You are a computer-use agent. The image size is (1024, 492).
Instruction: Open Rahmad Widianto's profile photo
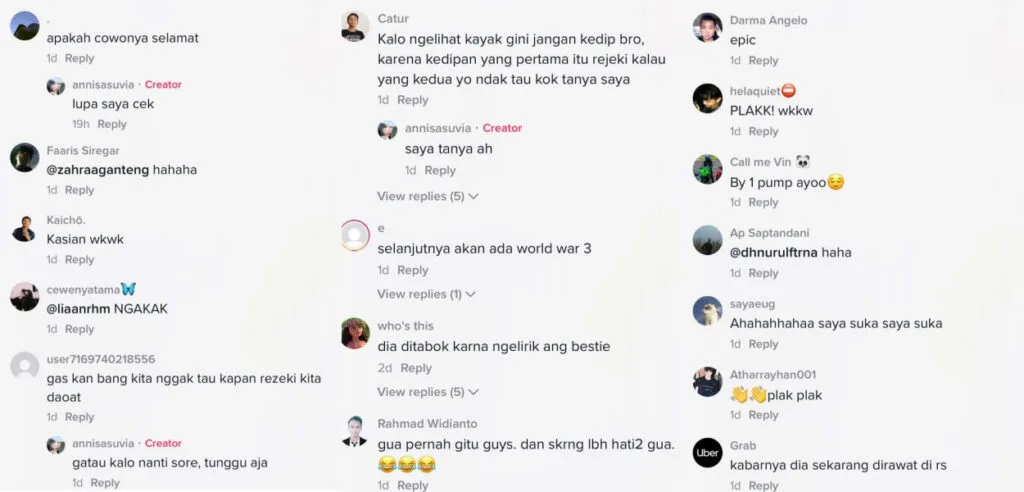click(x=355, y=431)
